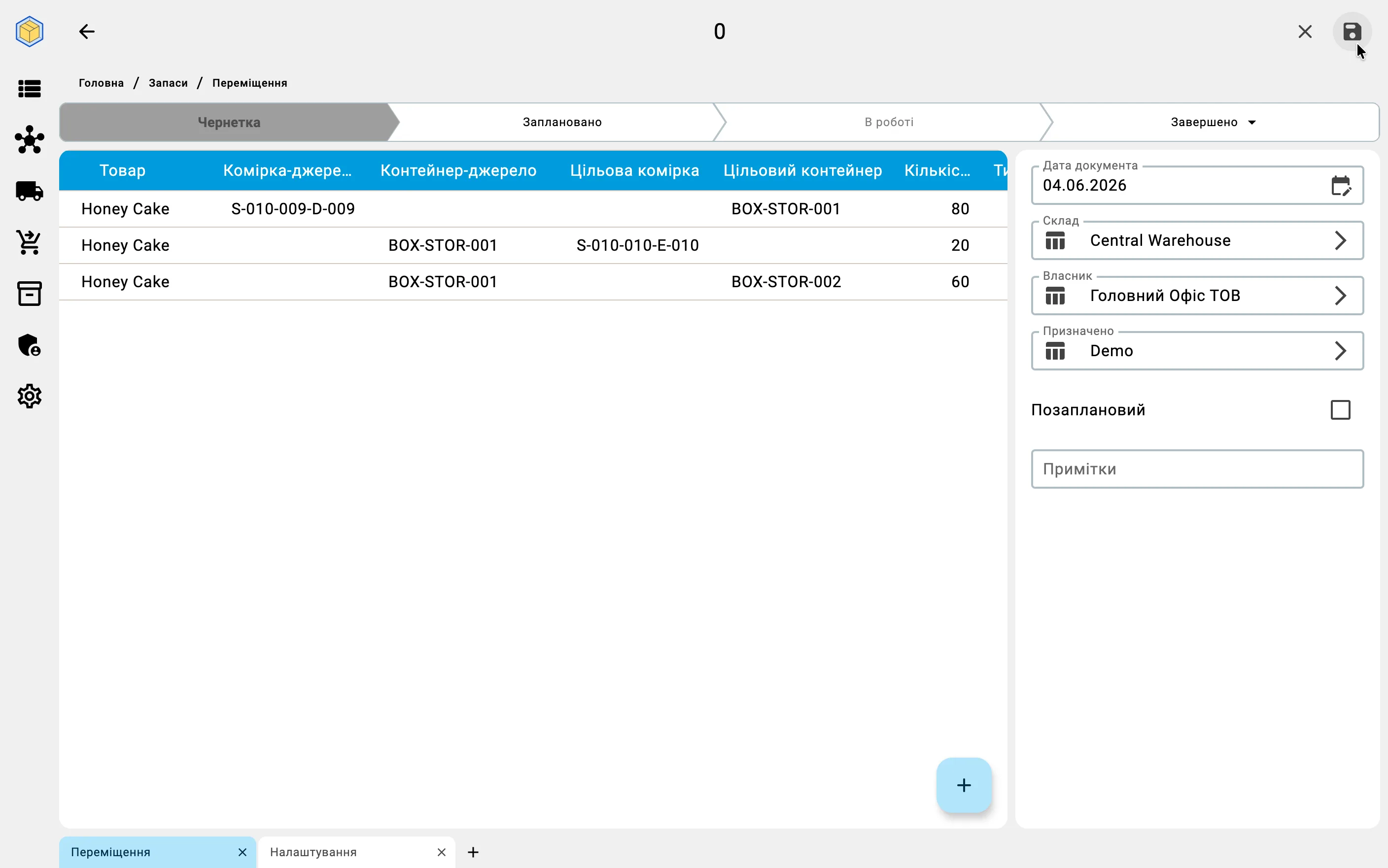Open the delivery truck sidebar icon

coord(29,191)
